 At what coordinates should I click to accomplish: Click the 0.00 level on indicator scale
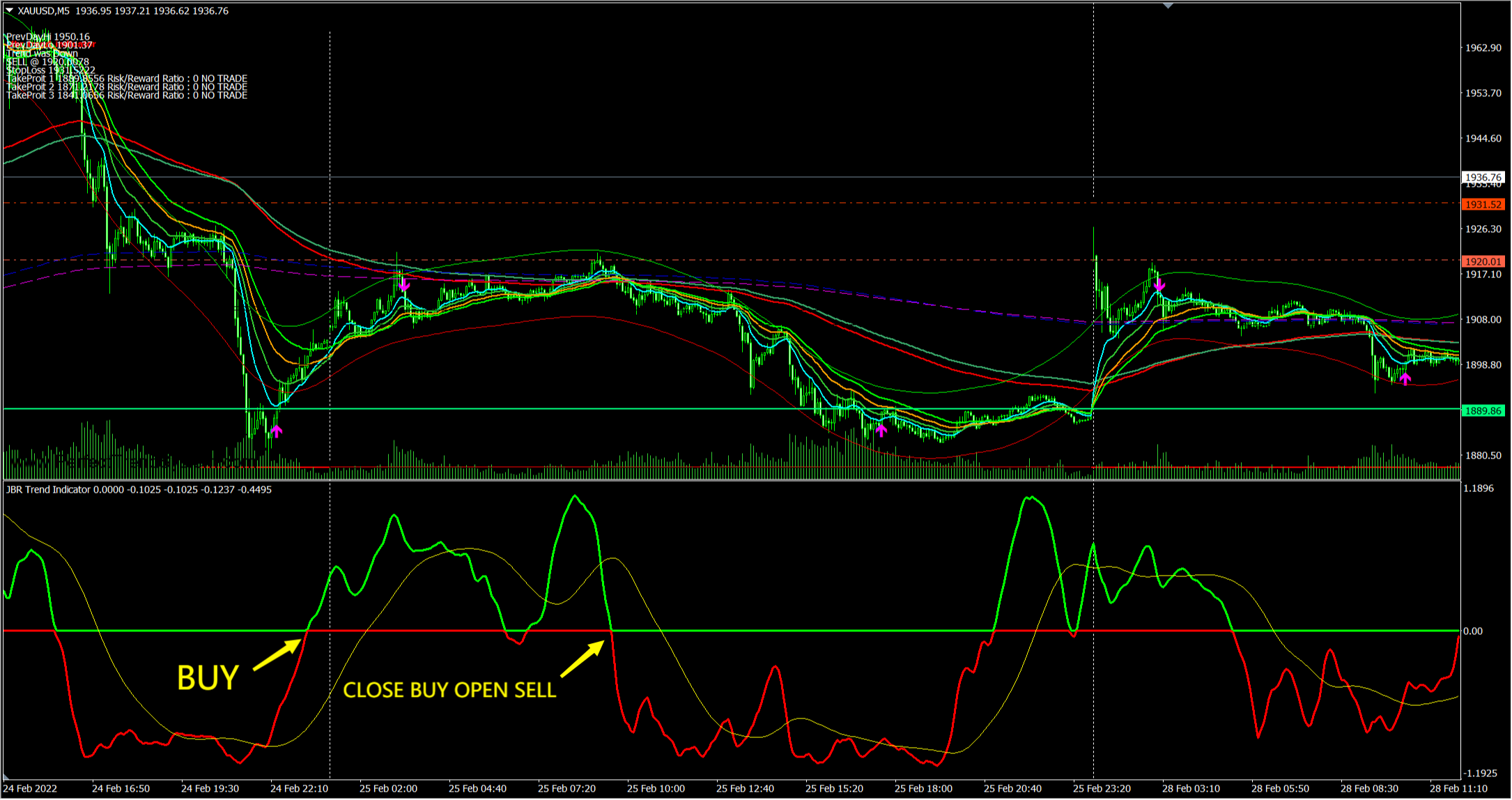click(1472, 631)
